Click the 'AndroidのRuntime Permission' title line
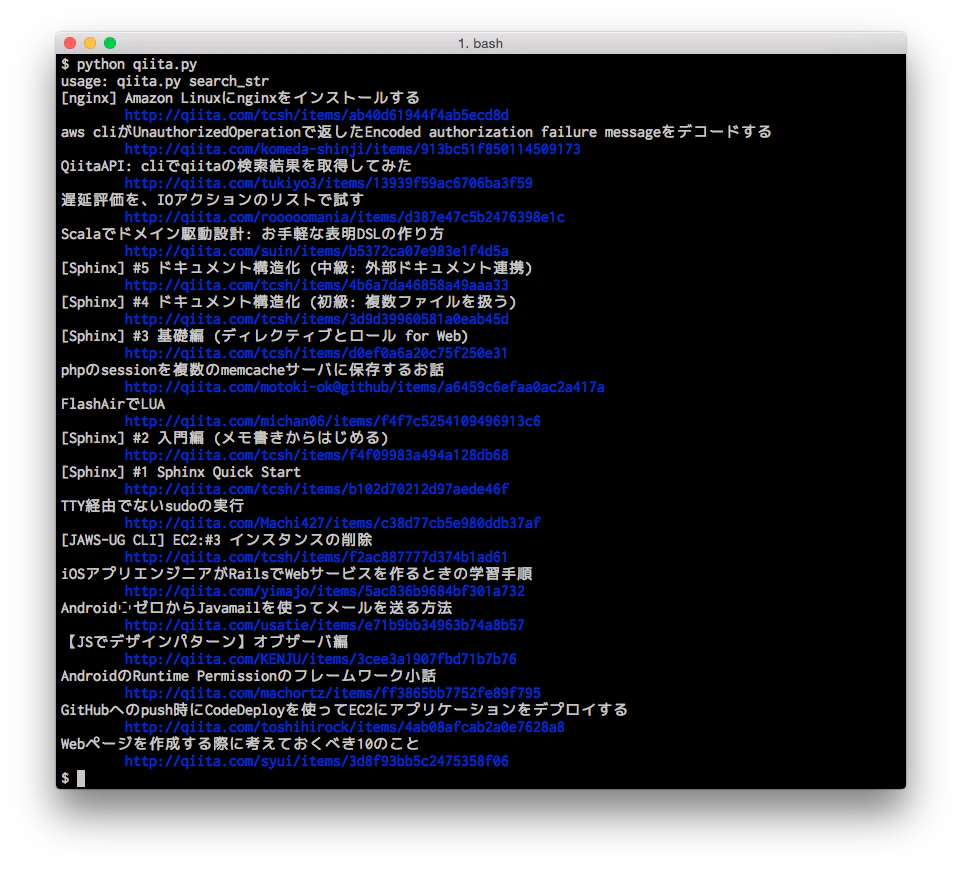 click(x=248, y=676)
